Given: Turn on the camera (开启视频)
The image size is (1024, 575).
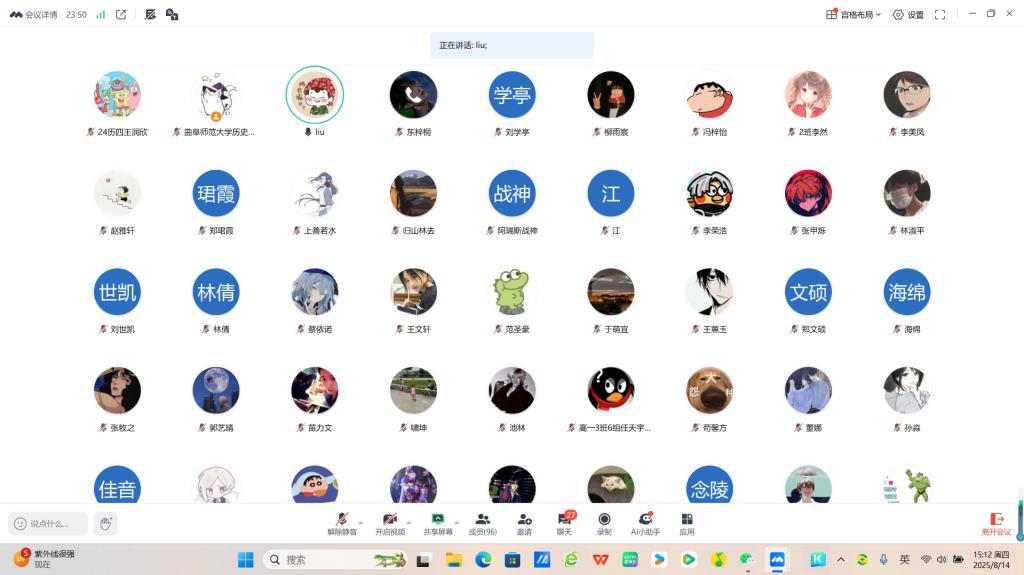Looking at the screenshot, I should 390,523.
